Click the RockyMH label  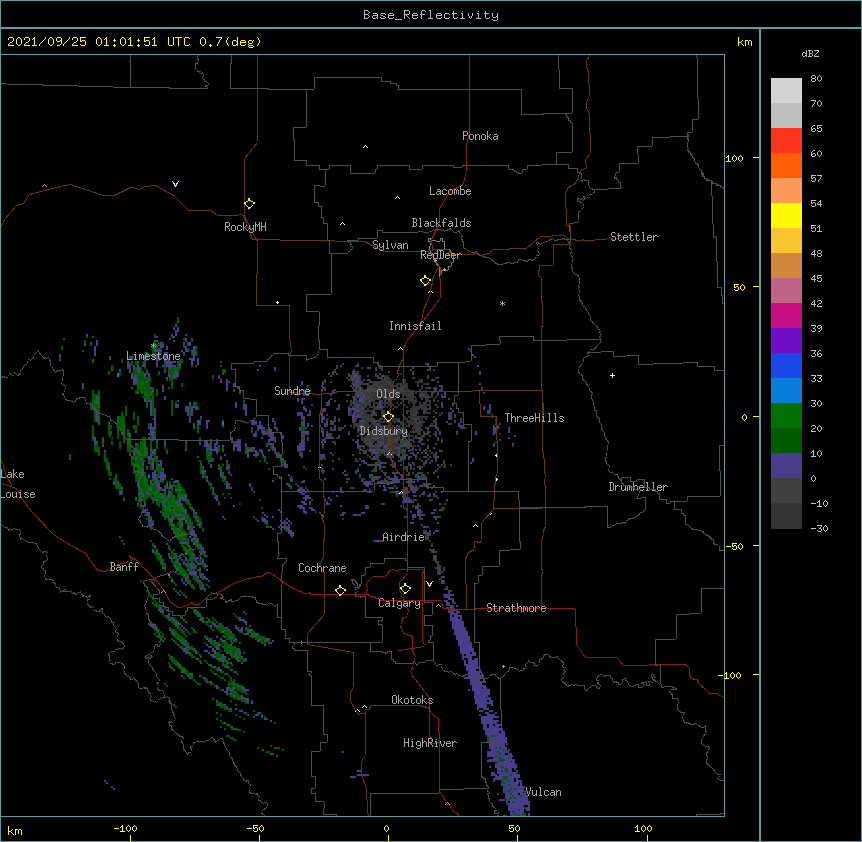(x=245, y=227)
